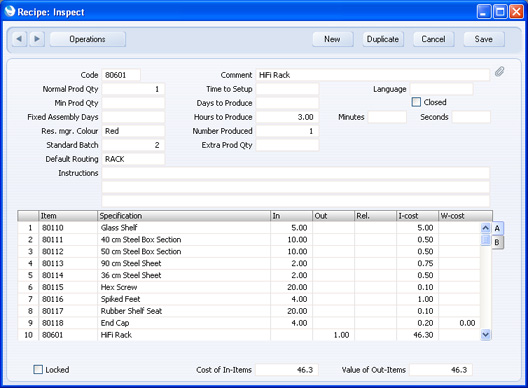Select row number 1 in the table
The image size is (528, 388).
tap(28, 228)
